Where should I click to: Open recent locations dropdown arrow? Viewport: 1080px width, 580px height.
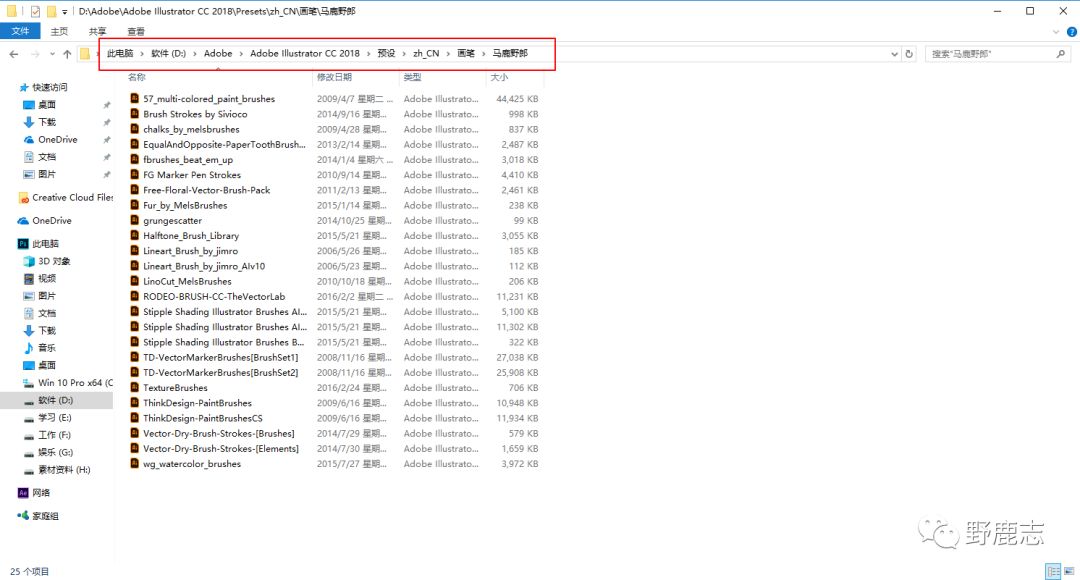[x=52, y=54]
